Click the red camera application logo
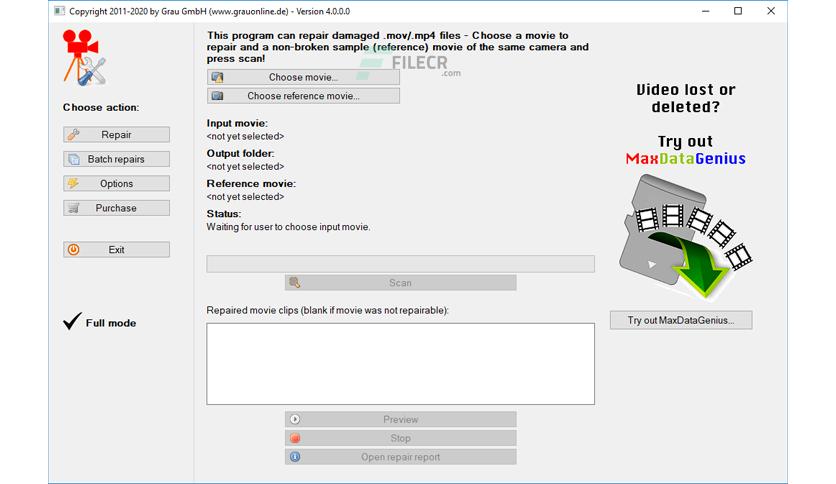The height and width of the screenshot is (484, 836). pyautogui.click(x=84, y=58)
